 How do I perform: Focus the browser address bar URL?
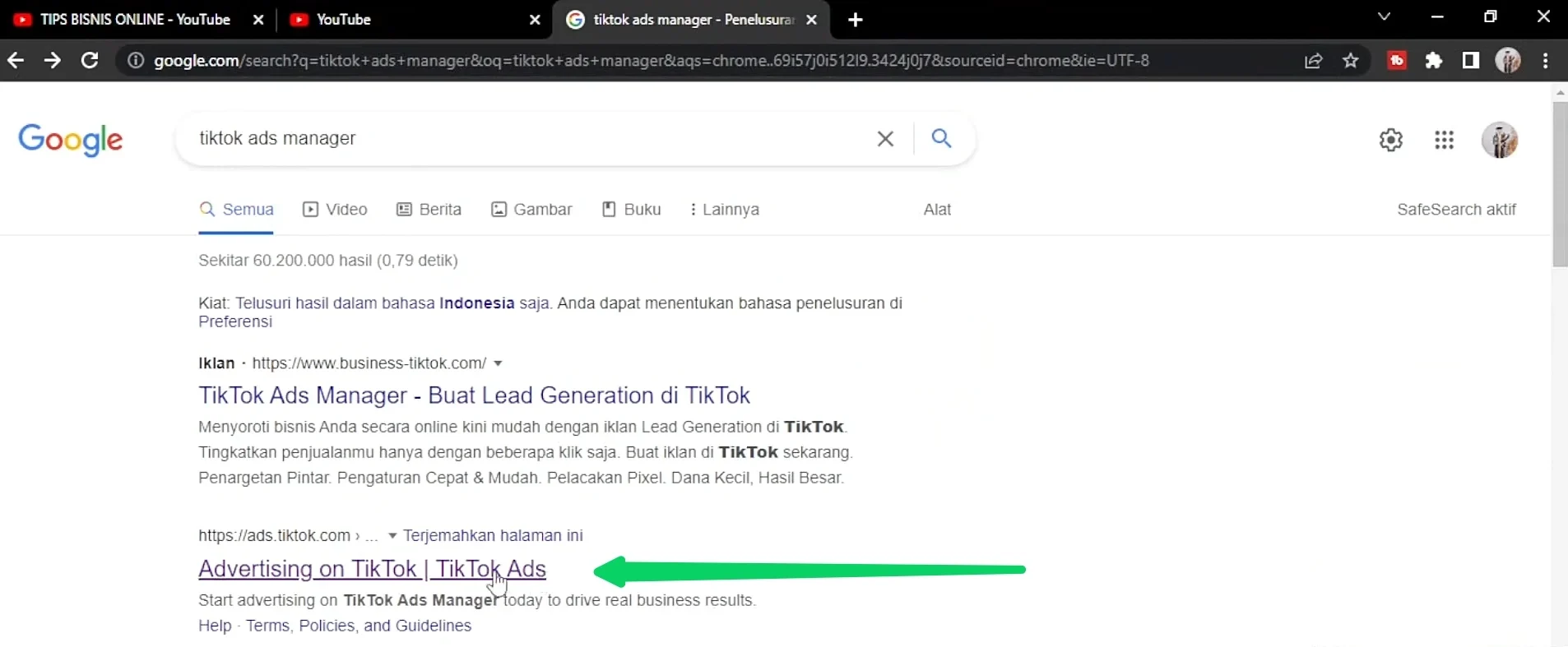(652, 60)
